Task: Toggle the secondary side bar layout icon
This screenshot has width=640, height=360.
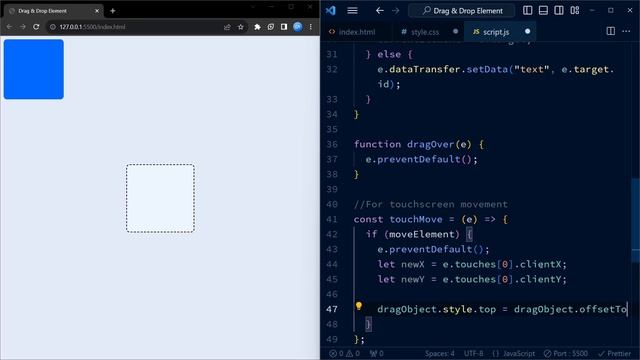Action: (559, 10)
